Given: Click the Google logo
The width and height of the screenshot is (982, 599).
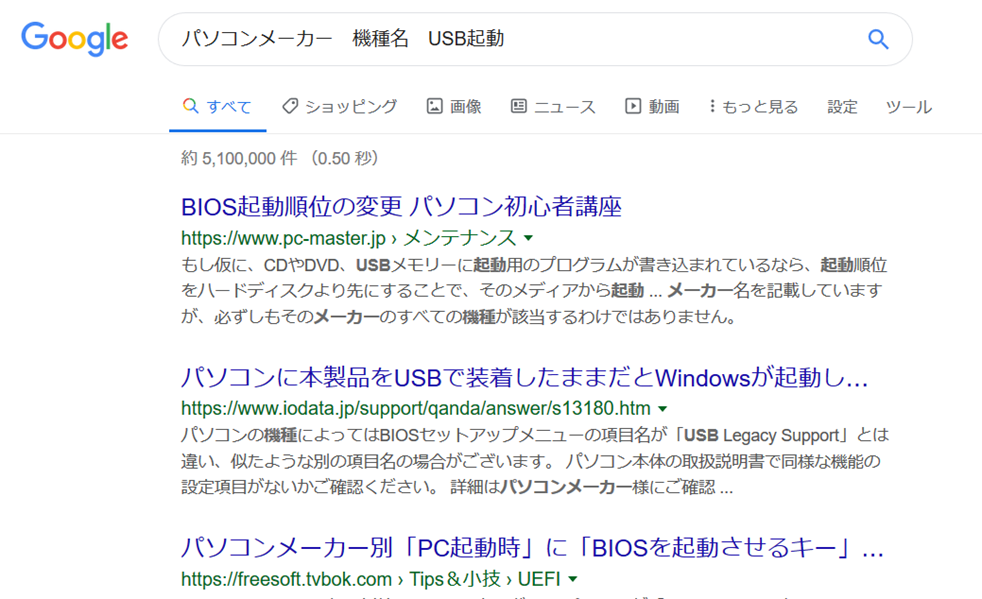Looking at the screenshot, I should 75,38.
